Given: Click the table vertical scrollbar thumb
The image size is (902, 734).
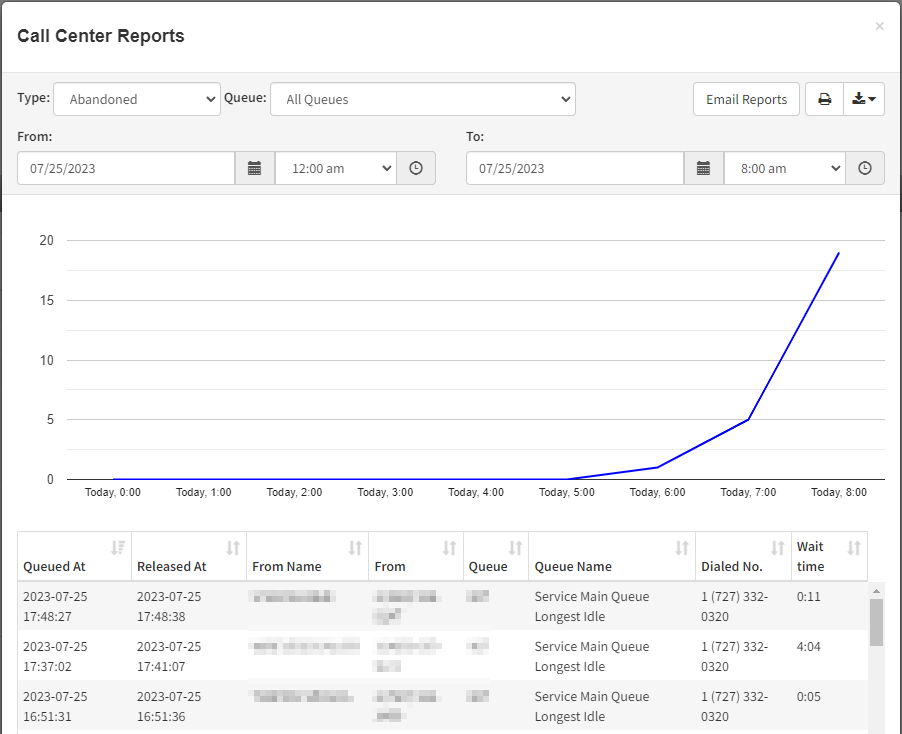Looking at the screenshot, I should [876, 622].
